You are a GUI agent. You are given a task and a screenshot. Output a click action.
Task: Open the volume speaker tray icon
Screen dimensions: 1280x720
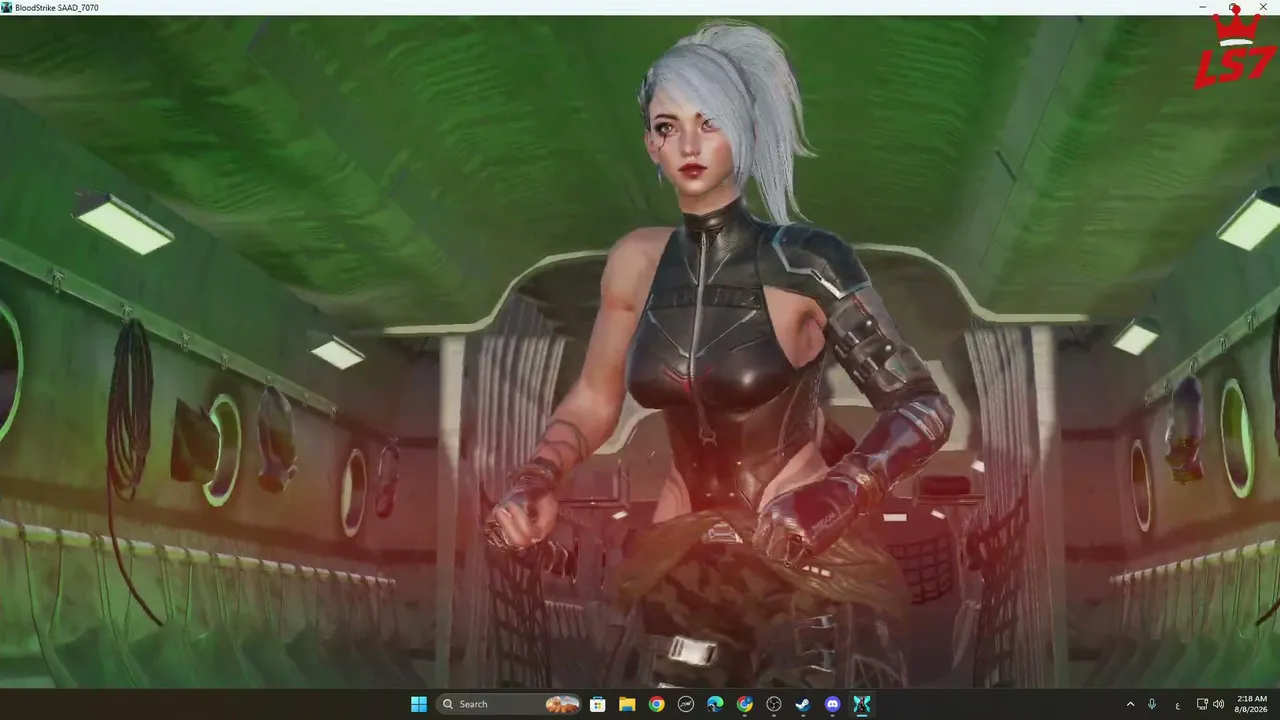[1218, 704]
